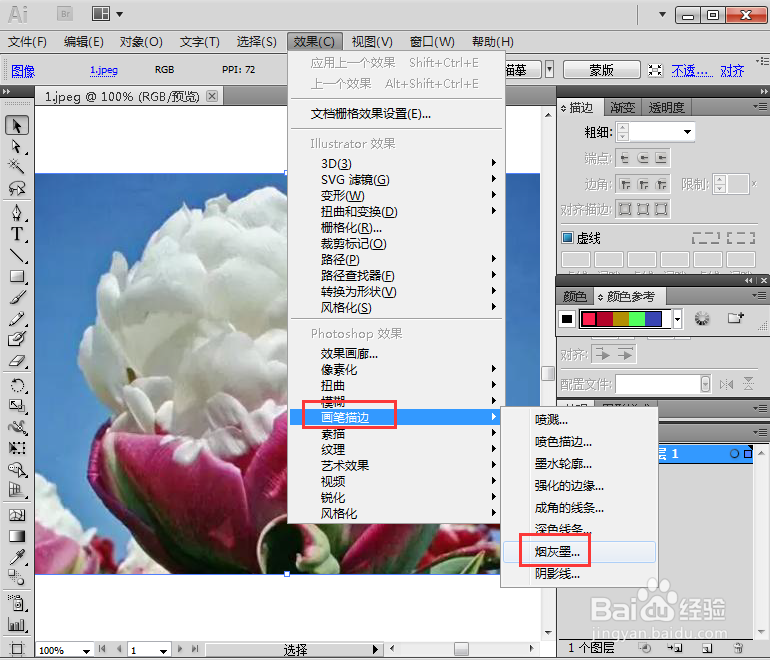Select the Warp tool
The image size is (770, 660).
[x=17, y=427]
